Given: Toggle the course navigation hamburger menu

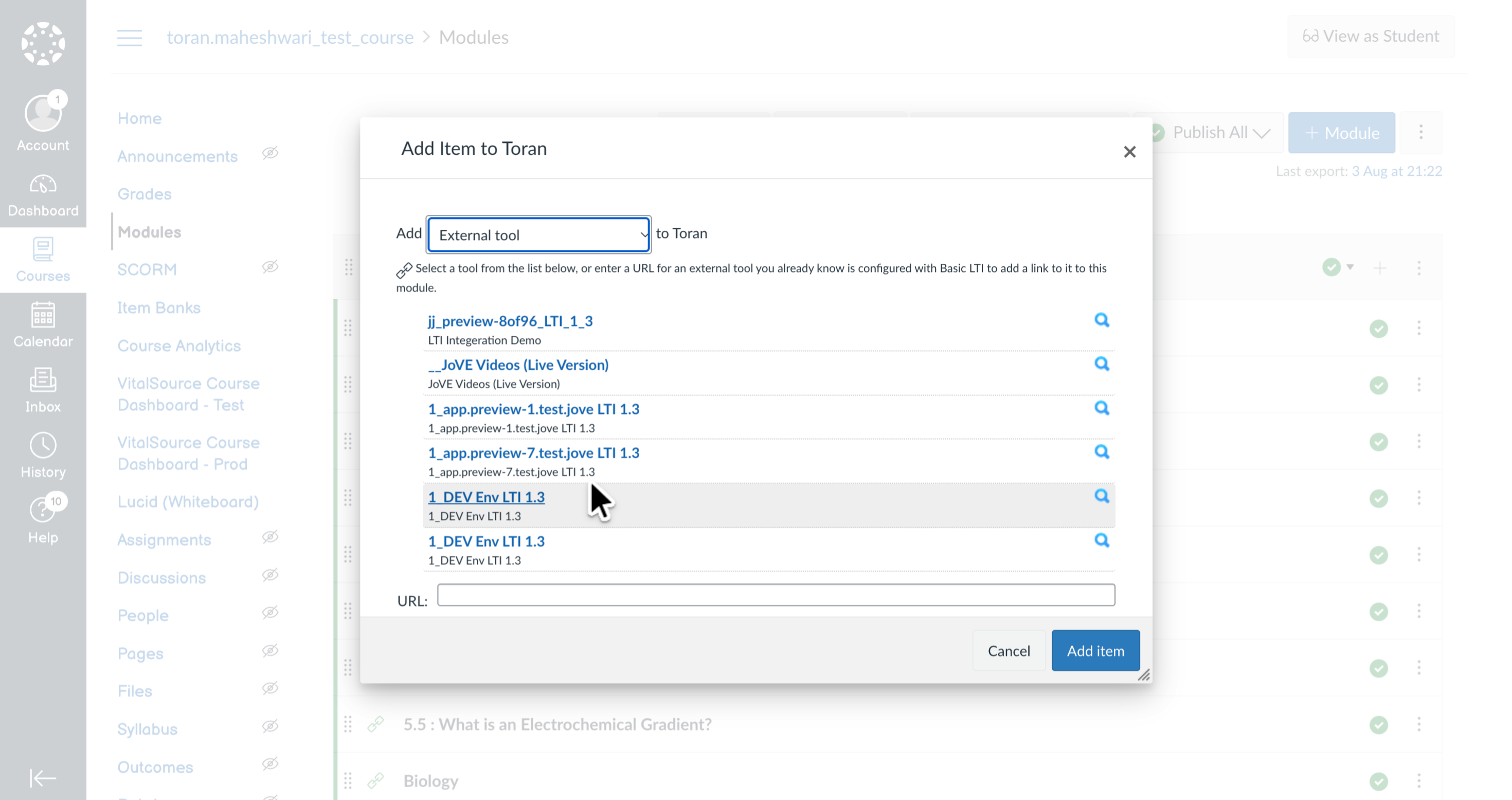Looking at the screenshot, I should (130, 38).
